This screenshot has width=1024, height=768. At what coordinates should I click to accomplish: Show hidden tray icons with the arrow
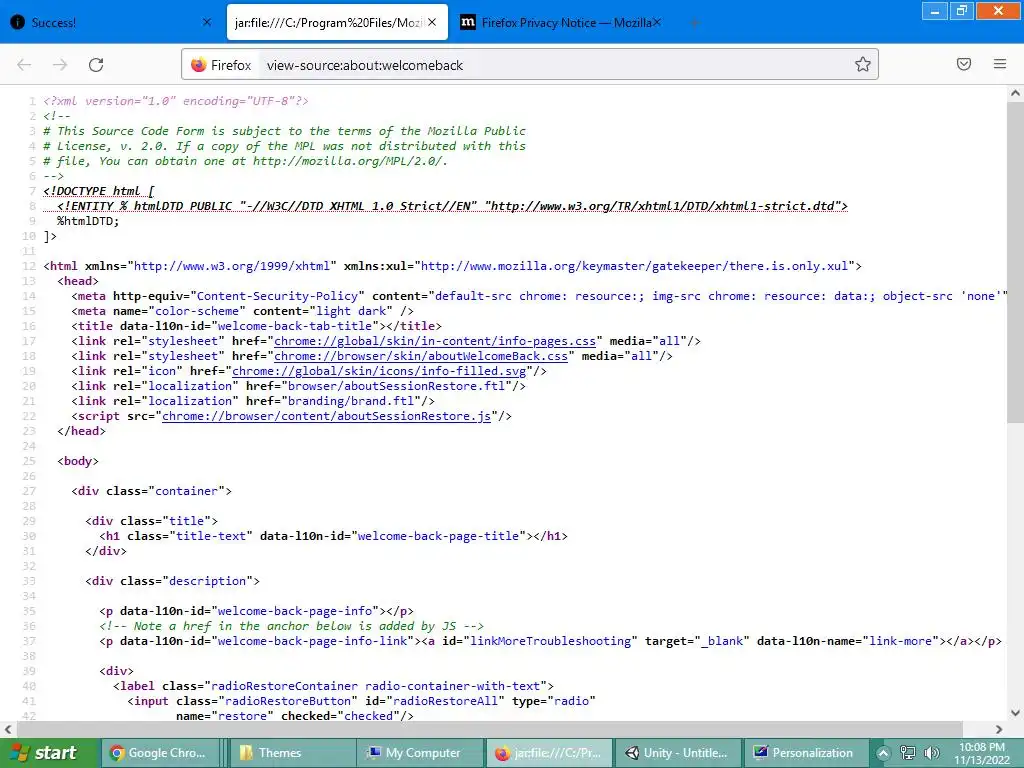[883, 753]
